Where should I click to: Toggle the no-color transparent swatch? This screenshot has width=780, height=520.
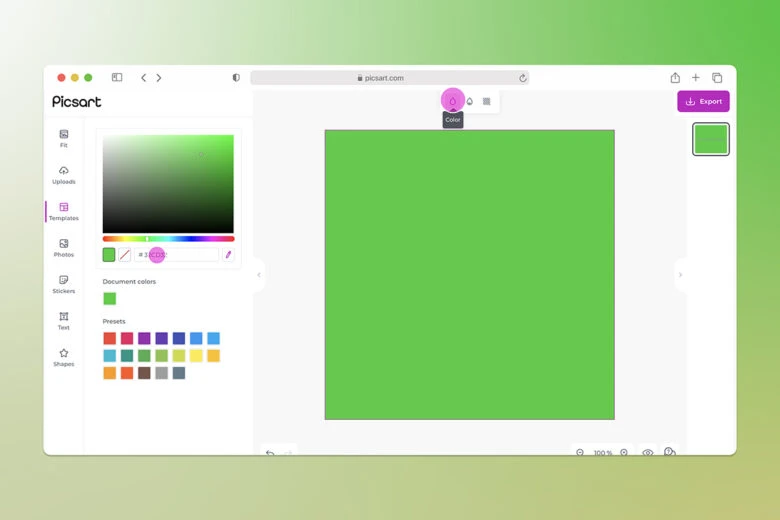tap(125, 255)
